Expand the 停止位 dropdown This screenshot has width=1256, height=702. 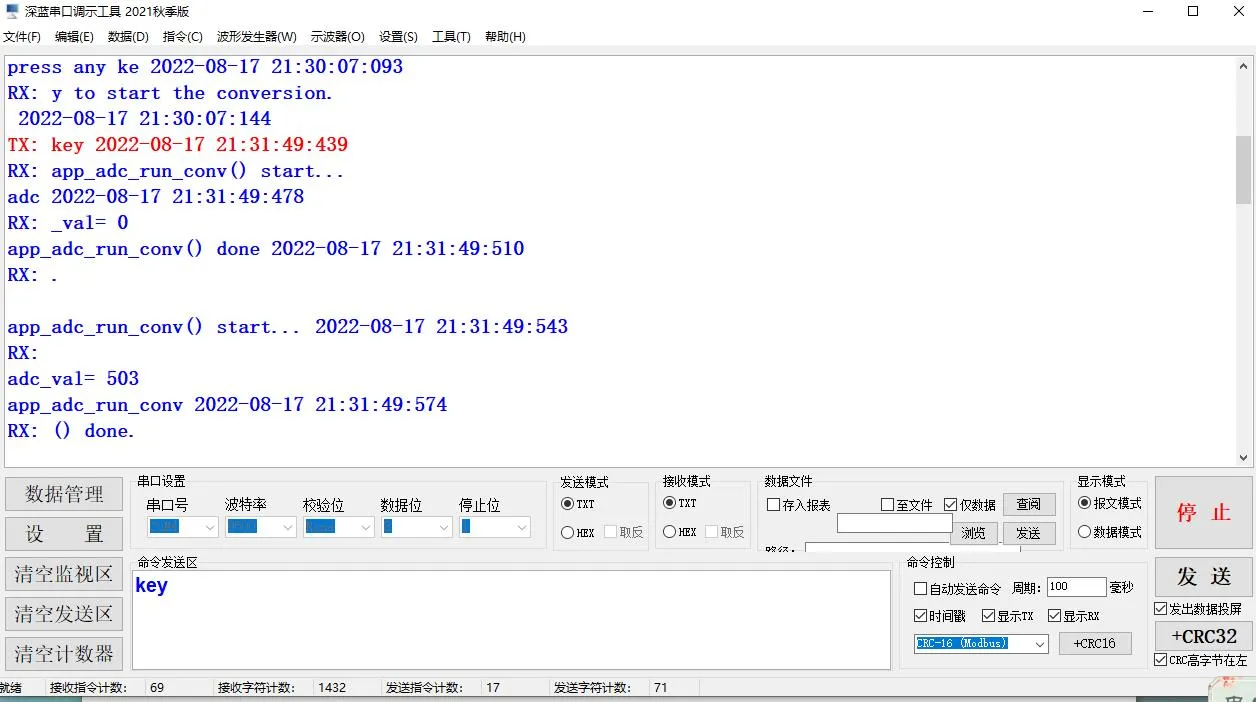click(522, 527)
